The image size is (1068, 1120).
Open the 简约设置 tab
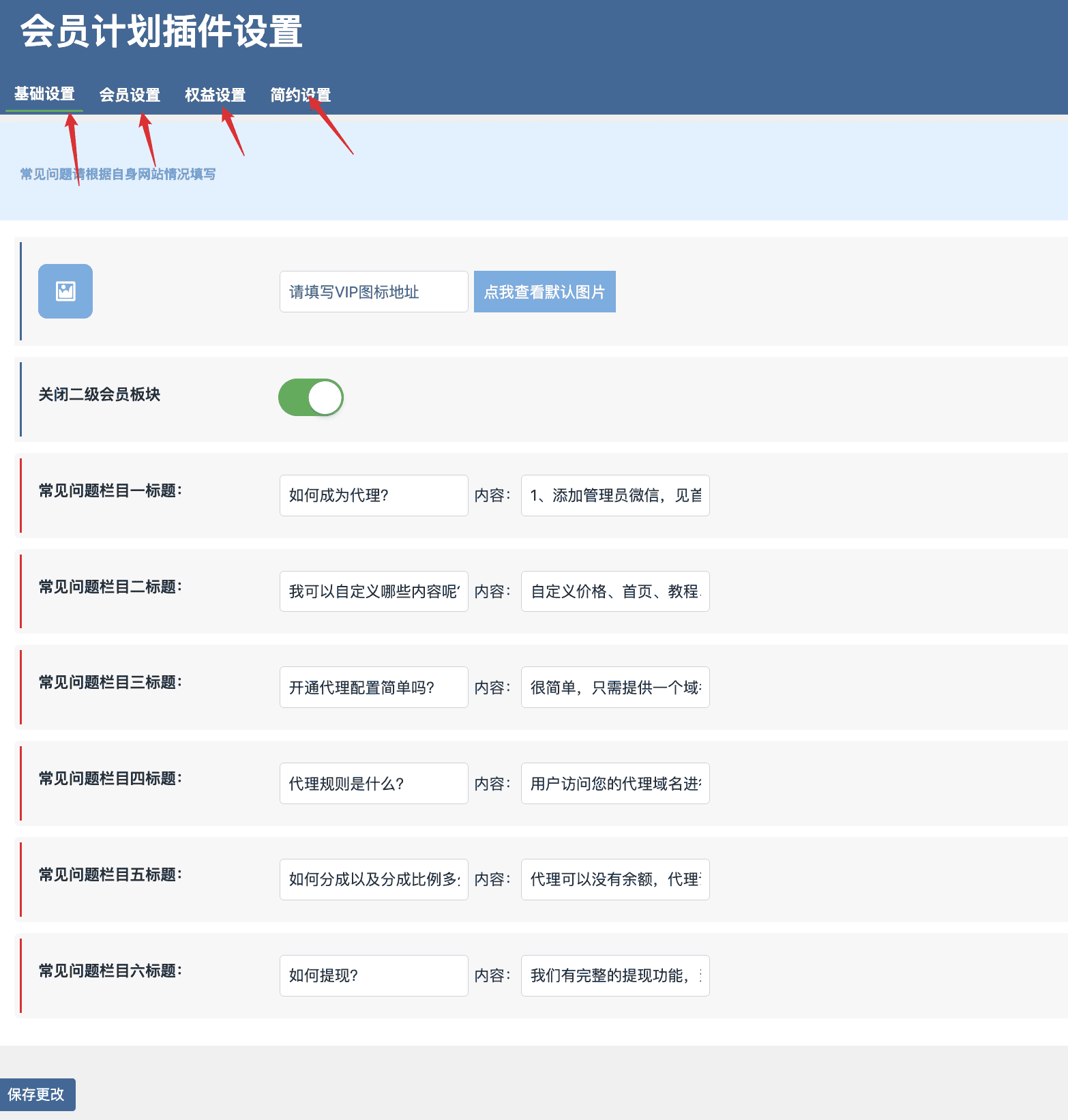tap(300, 95)
